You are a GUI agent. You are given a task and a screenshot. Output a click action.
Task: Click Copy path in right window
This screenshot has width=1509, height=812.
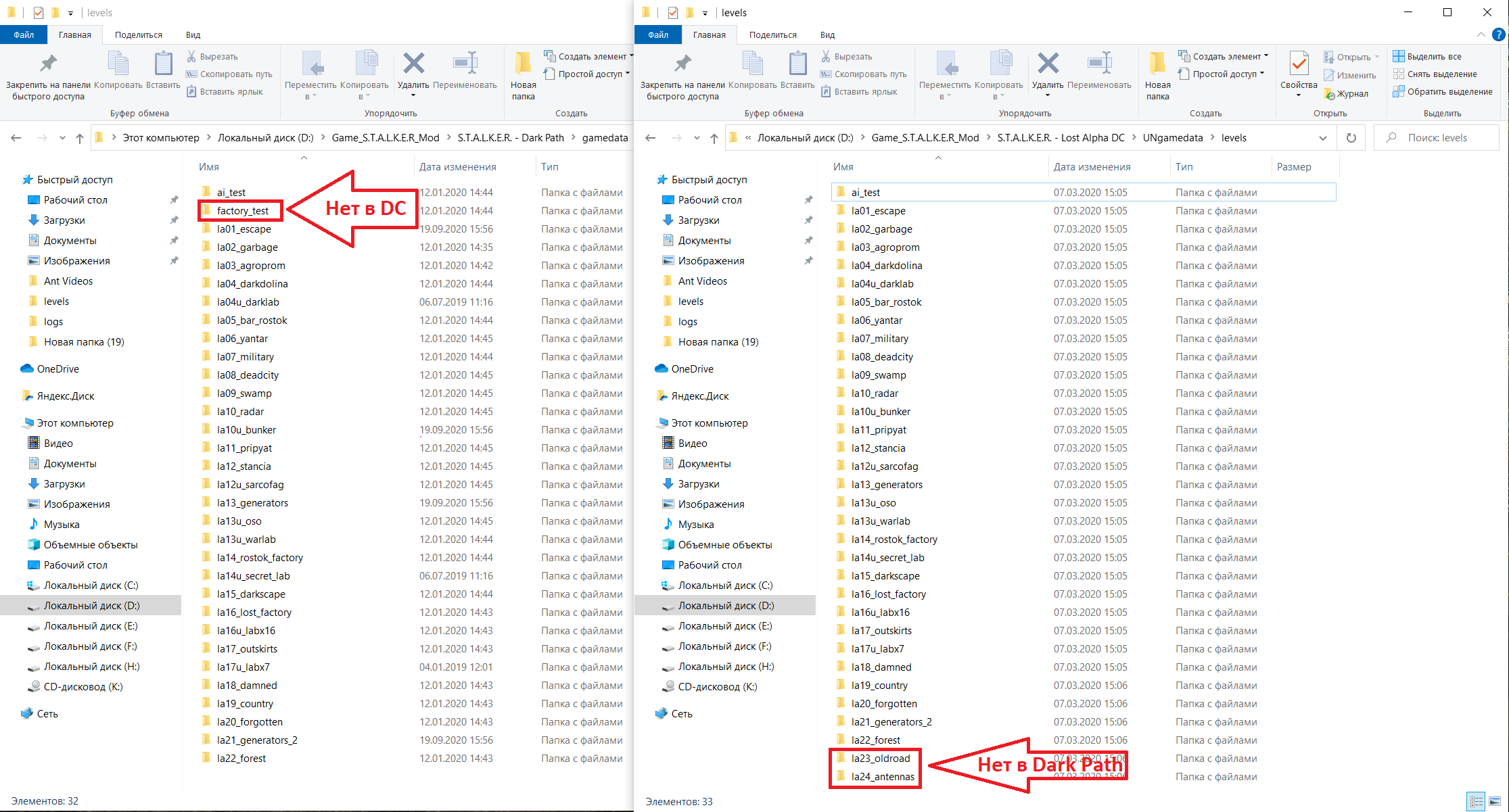[x=864, y=74]
